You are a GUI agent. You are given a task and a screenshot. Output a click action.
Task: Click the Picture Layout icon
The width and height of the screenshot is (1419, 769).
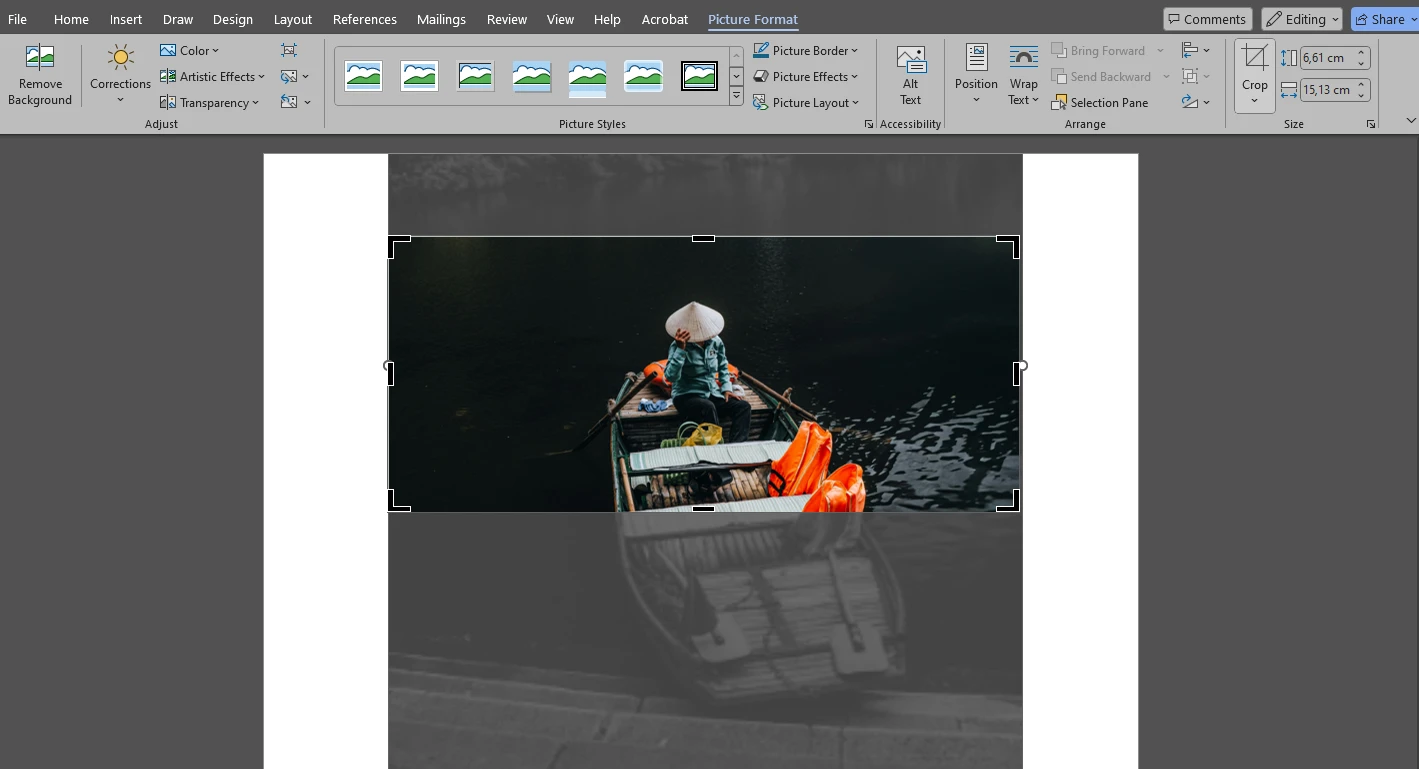(761, 102)
